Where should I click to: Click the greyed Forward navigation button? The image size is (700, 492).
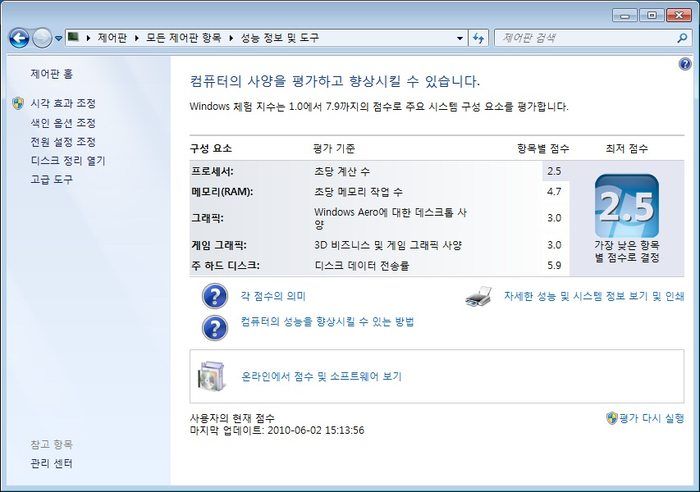click(42, 38)
